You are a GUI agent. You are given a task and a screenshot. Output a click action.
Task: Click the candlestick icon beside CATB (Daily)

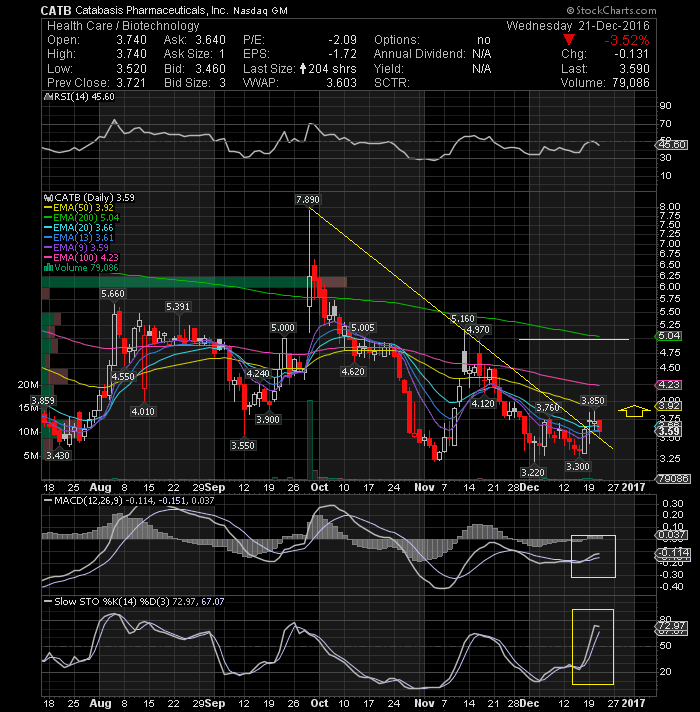49,198
